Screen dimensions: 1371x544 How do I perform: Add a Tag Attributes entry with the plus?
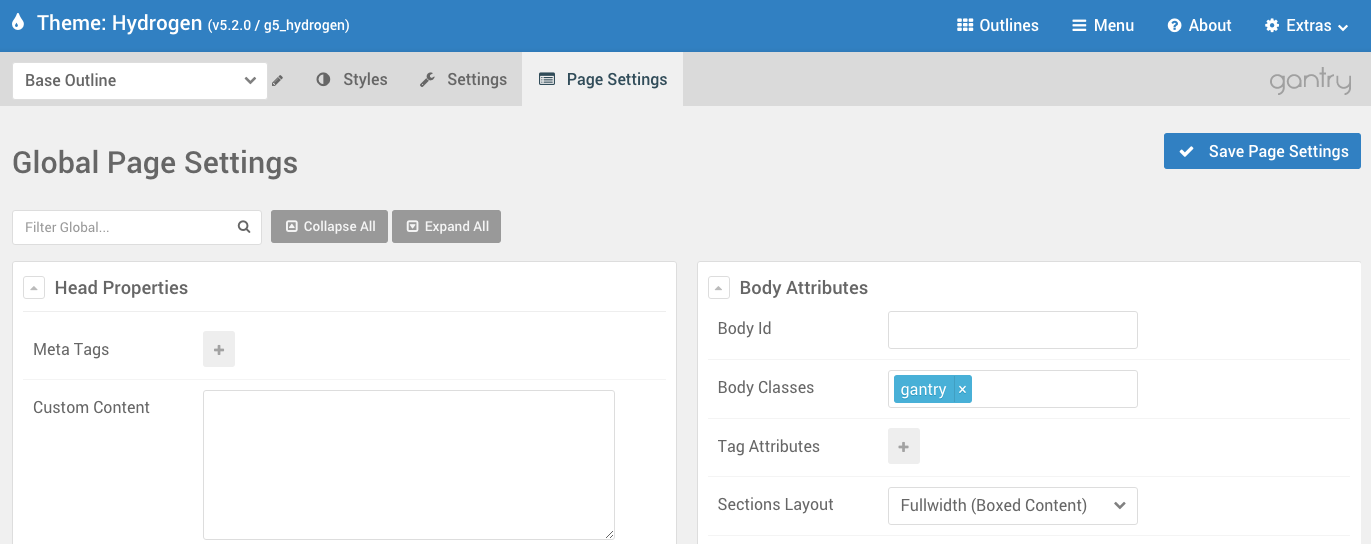pos(904,447)
